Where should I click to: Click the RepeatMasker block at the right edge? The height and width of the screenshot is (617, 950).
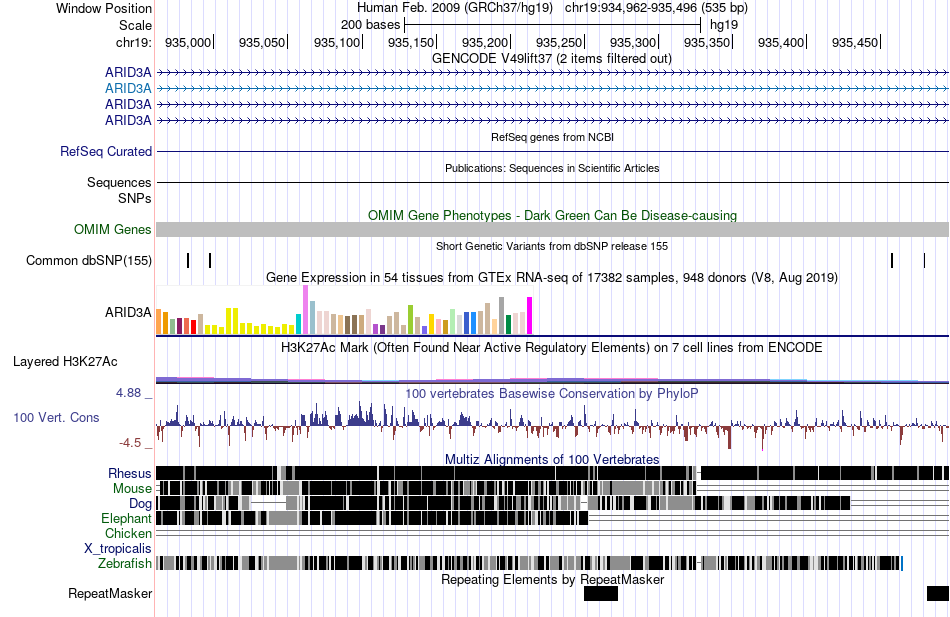coord(938,593)
